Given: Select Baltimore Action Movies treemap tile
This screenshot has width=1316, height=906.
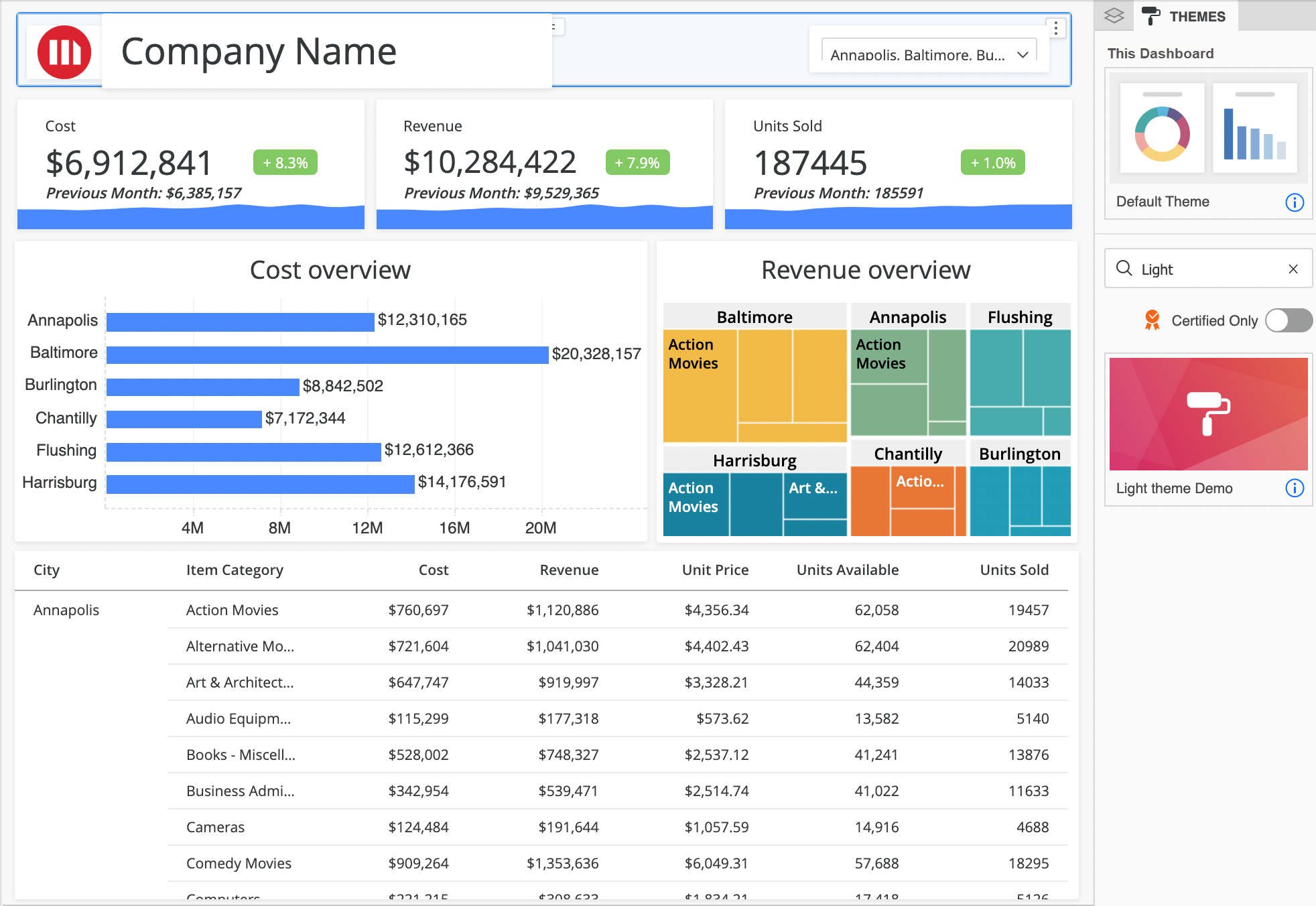Looking at the screenshot, I should pos(699,385).
